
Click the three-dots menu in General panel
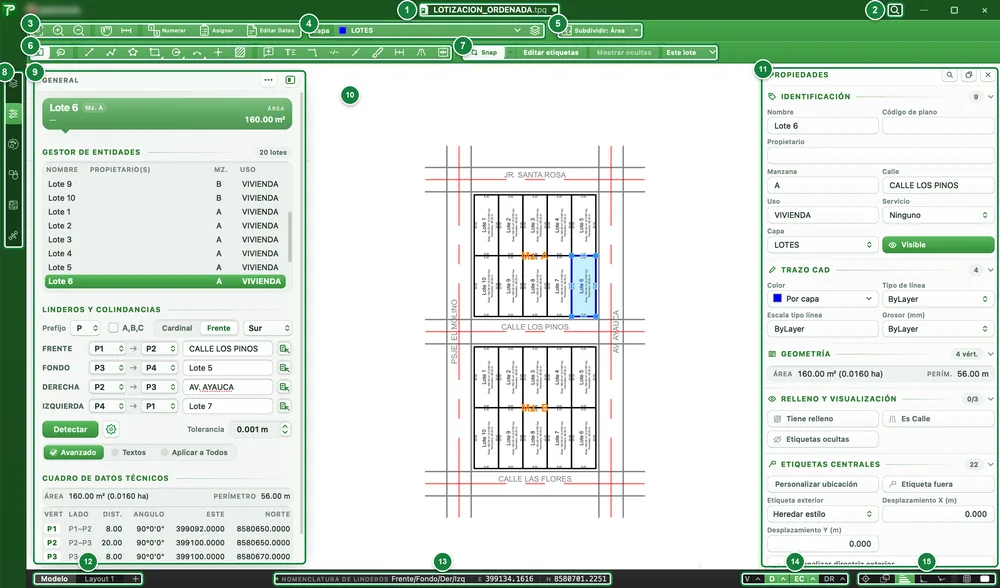[268, 80]
